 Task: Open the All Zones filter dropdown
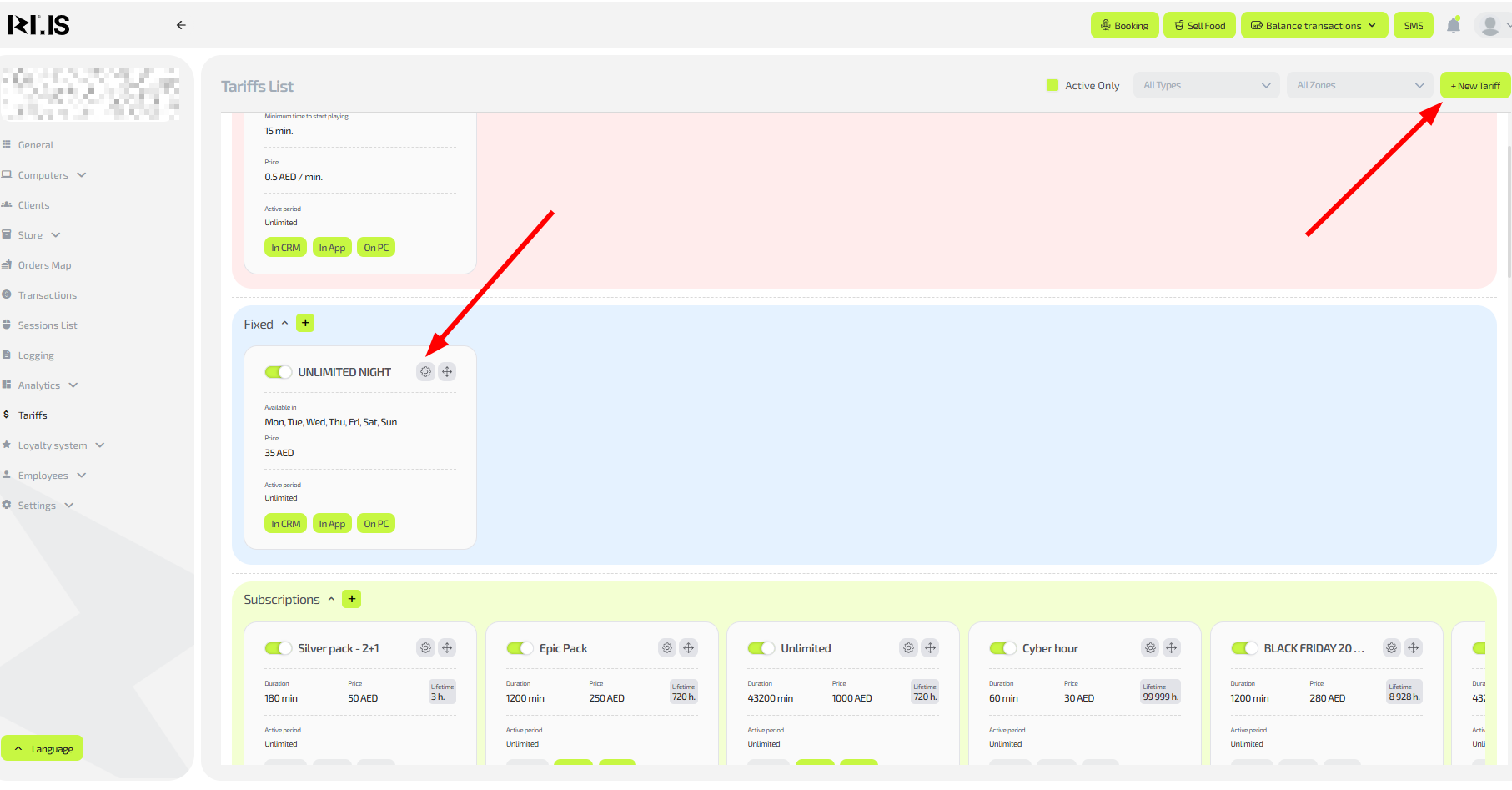click(x=1359, y=85)
